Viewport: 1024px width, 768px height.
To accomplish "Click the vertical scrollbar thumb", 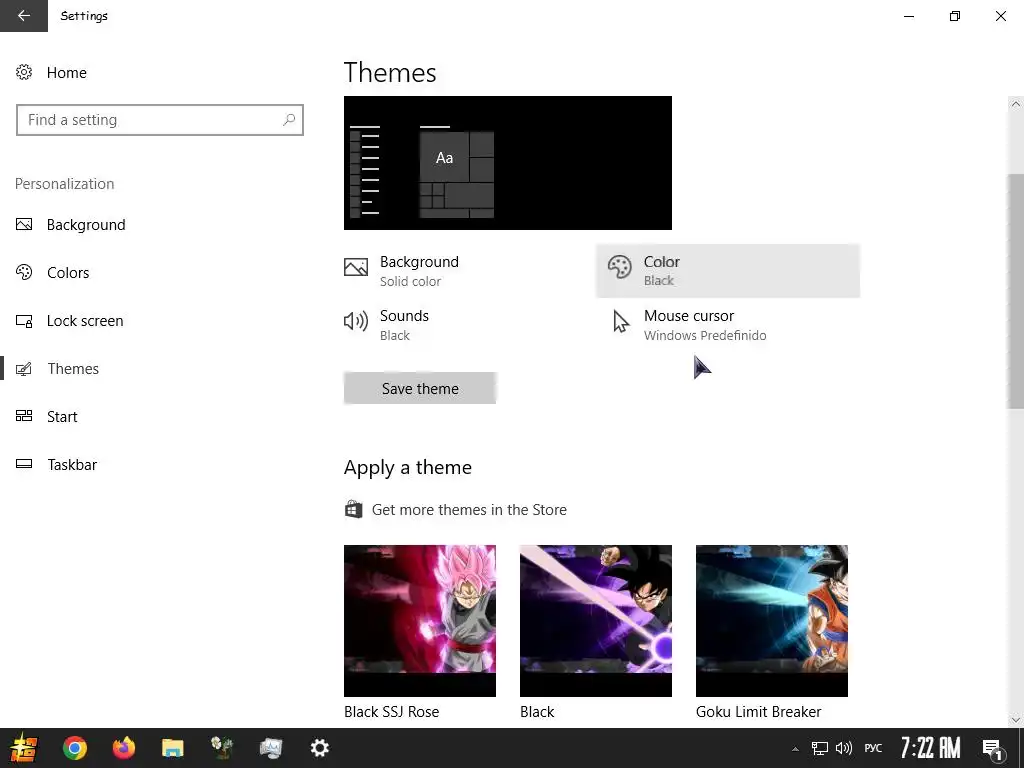I will pyautogui.click(x=1015, y=291).
